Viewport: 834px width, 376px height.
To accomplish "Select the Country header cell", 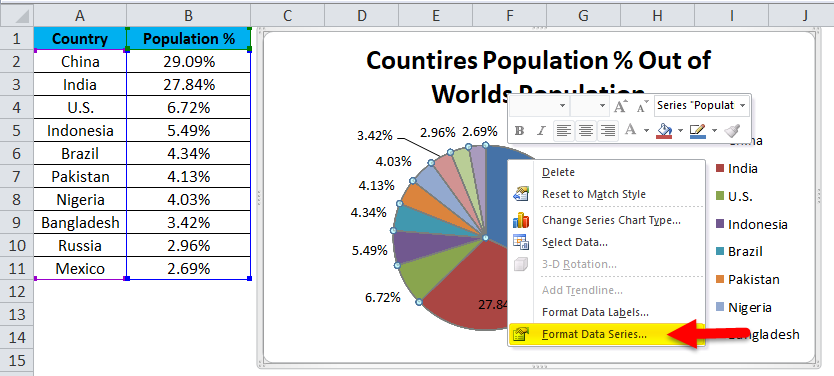I will pyautogui.click(x=80, y=39).
